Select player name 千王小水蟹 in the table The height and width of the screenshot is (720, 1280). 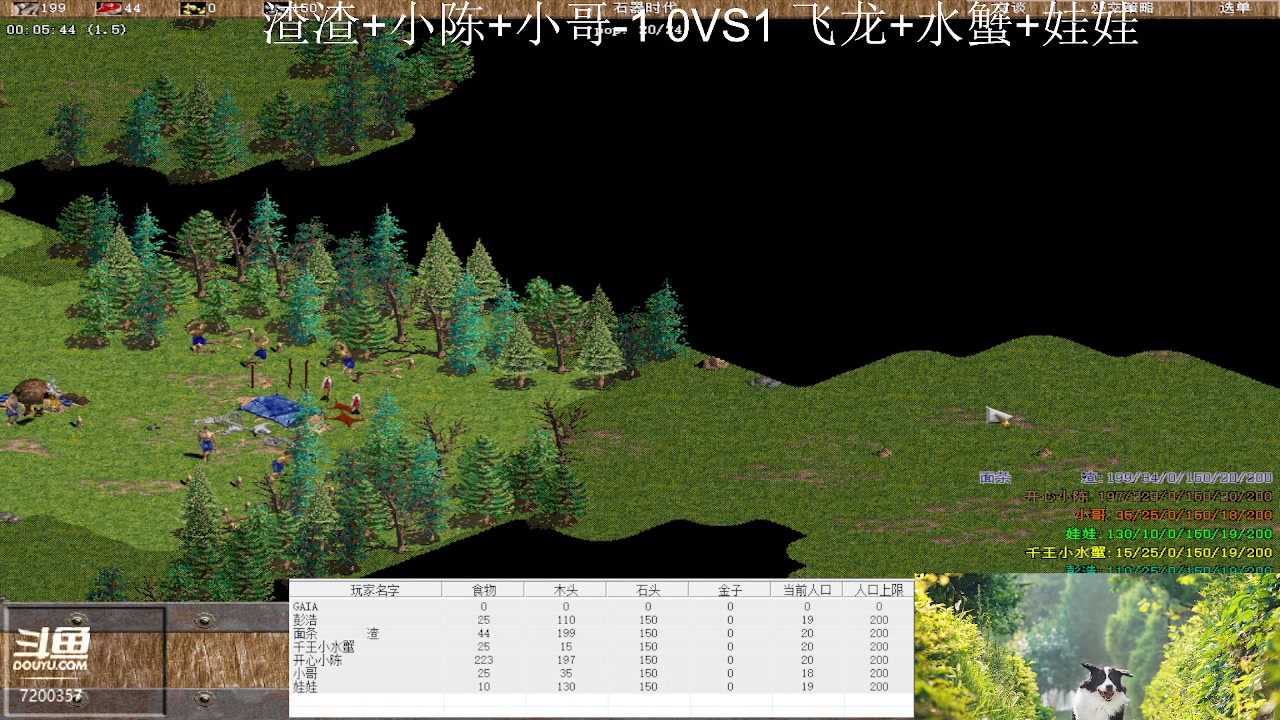tap(323, 647)
